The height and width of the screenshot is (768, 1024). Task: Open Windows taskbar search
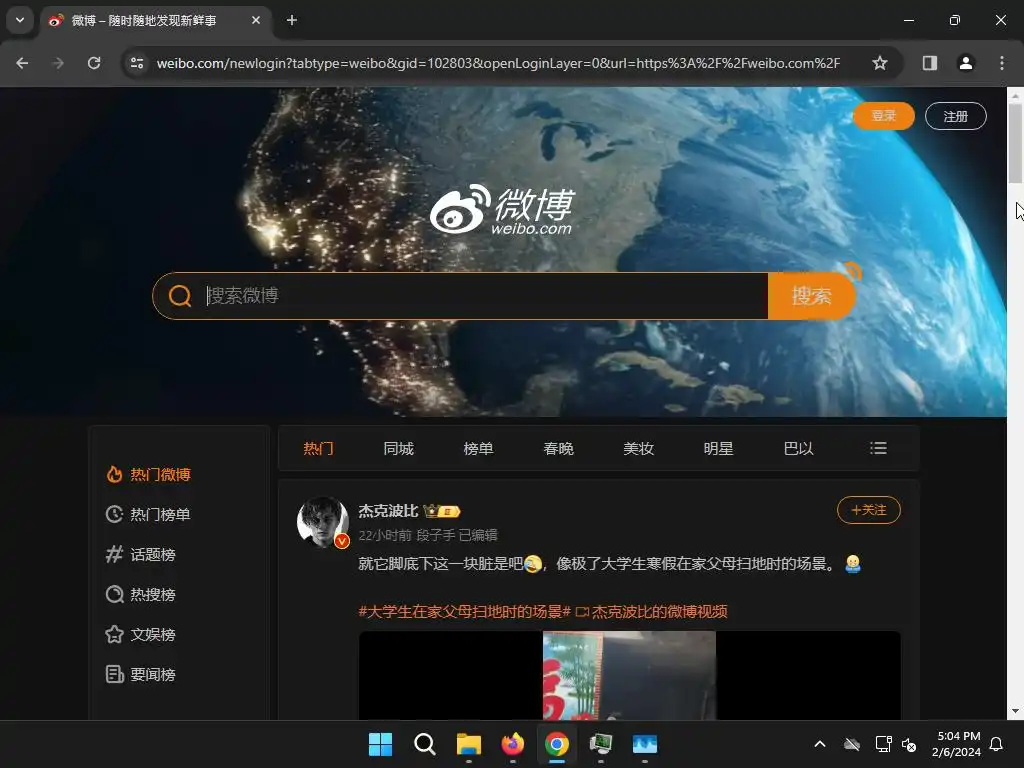point(424,744)
